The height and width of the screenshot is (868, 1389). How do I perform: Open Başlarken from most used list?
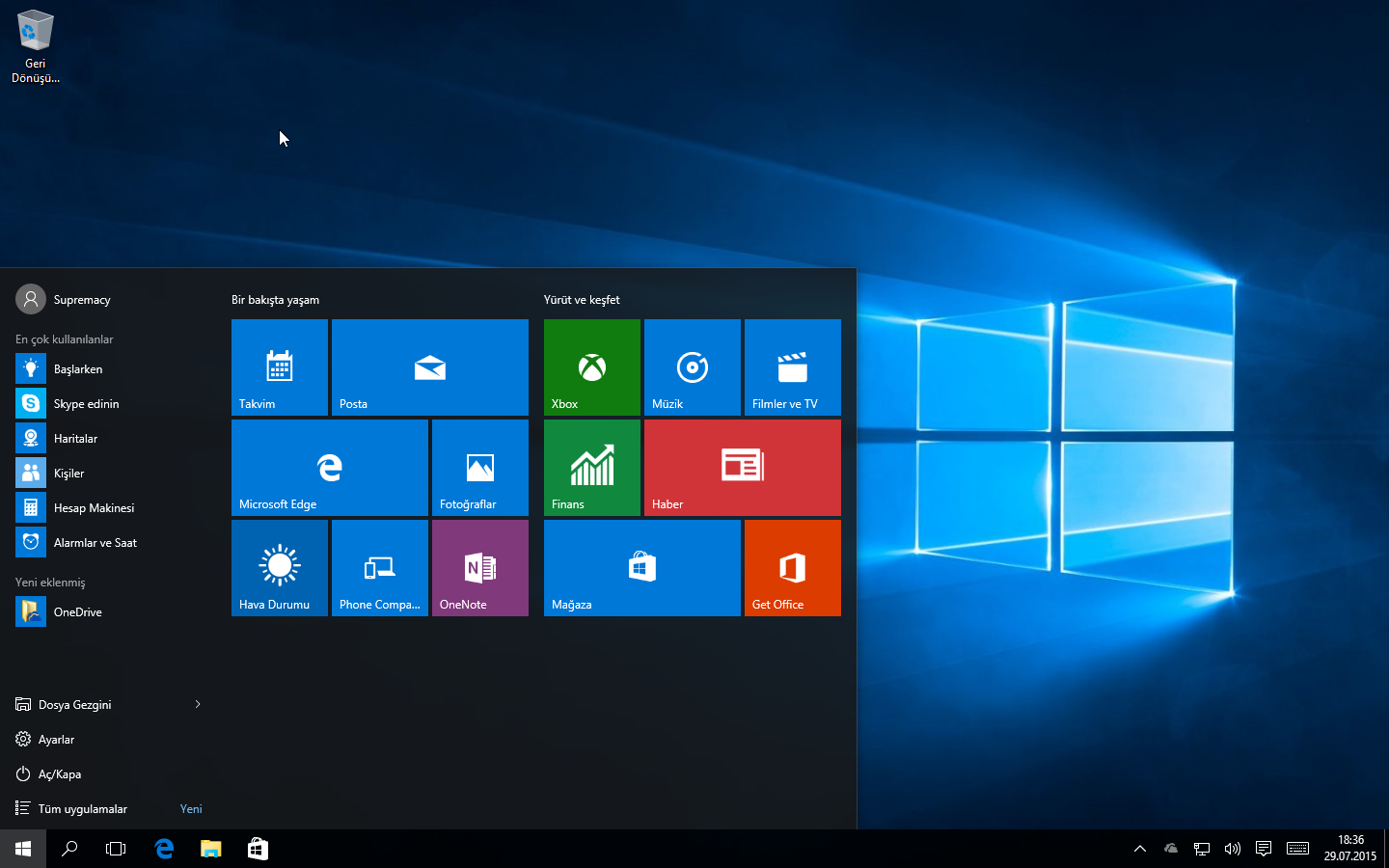click(x=108, y=369)
